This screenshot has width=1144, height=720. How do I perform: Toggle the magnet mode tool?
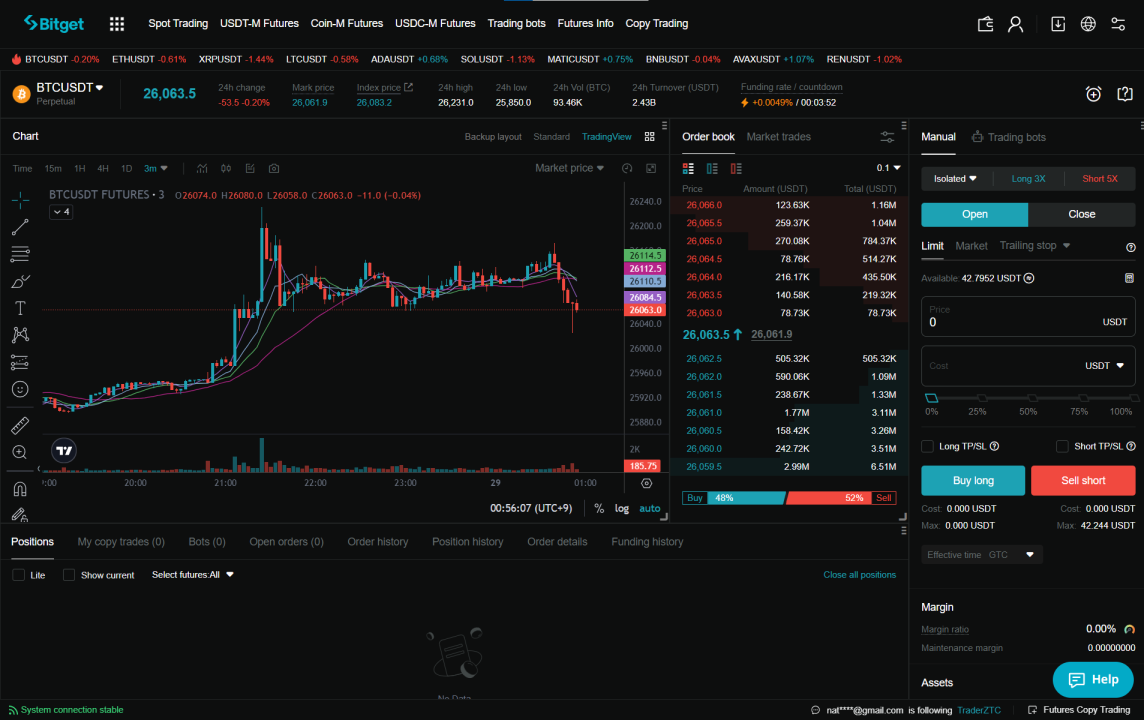(x=20, y=488)
